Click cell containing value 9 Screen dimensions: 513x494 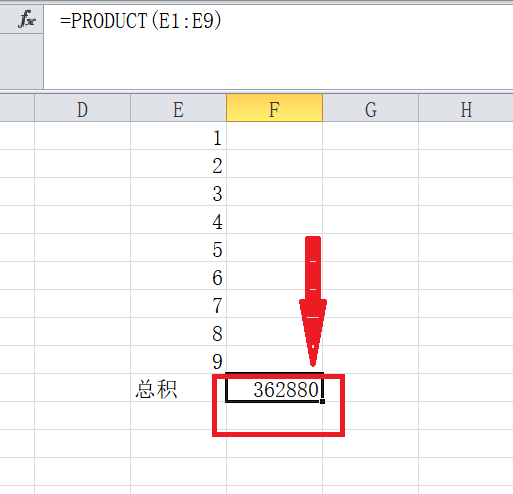(x=178, y=360)
